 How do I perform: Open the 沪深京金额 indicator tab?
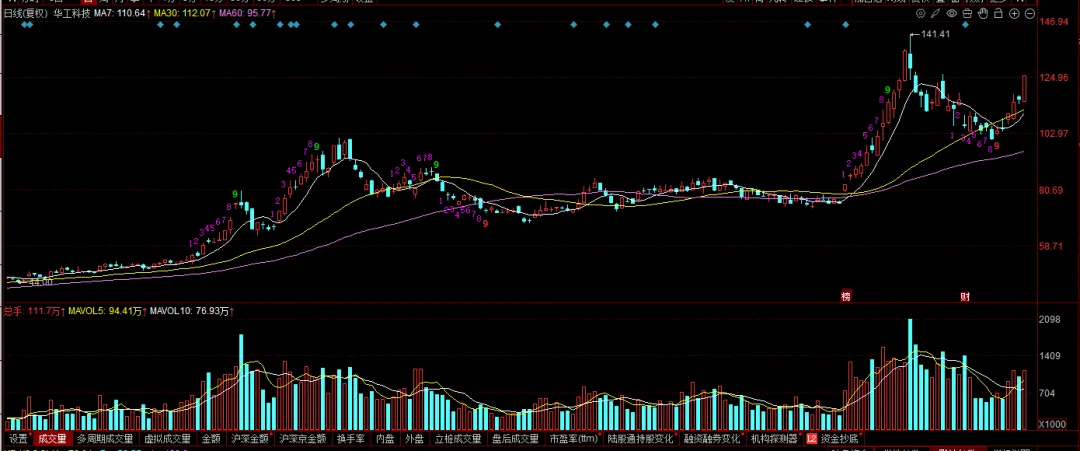click(302, 439)
